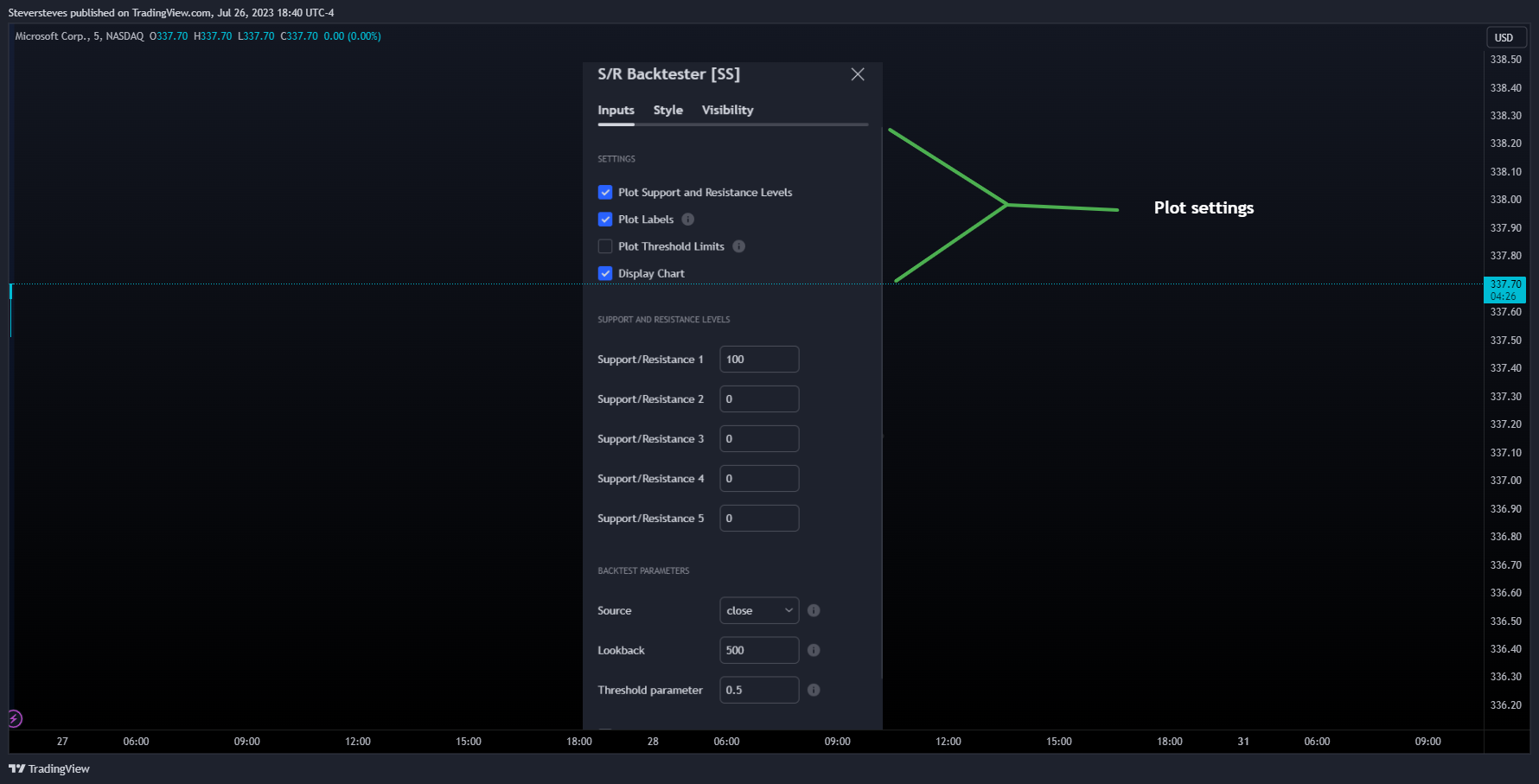
Task: Click the 336.20 price on the axis
Action: [1505, 705]
